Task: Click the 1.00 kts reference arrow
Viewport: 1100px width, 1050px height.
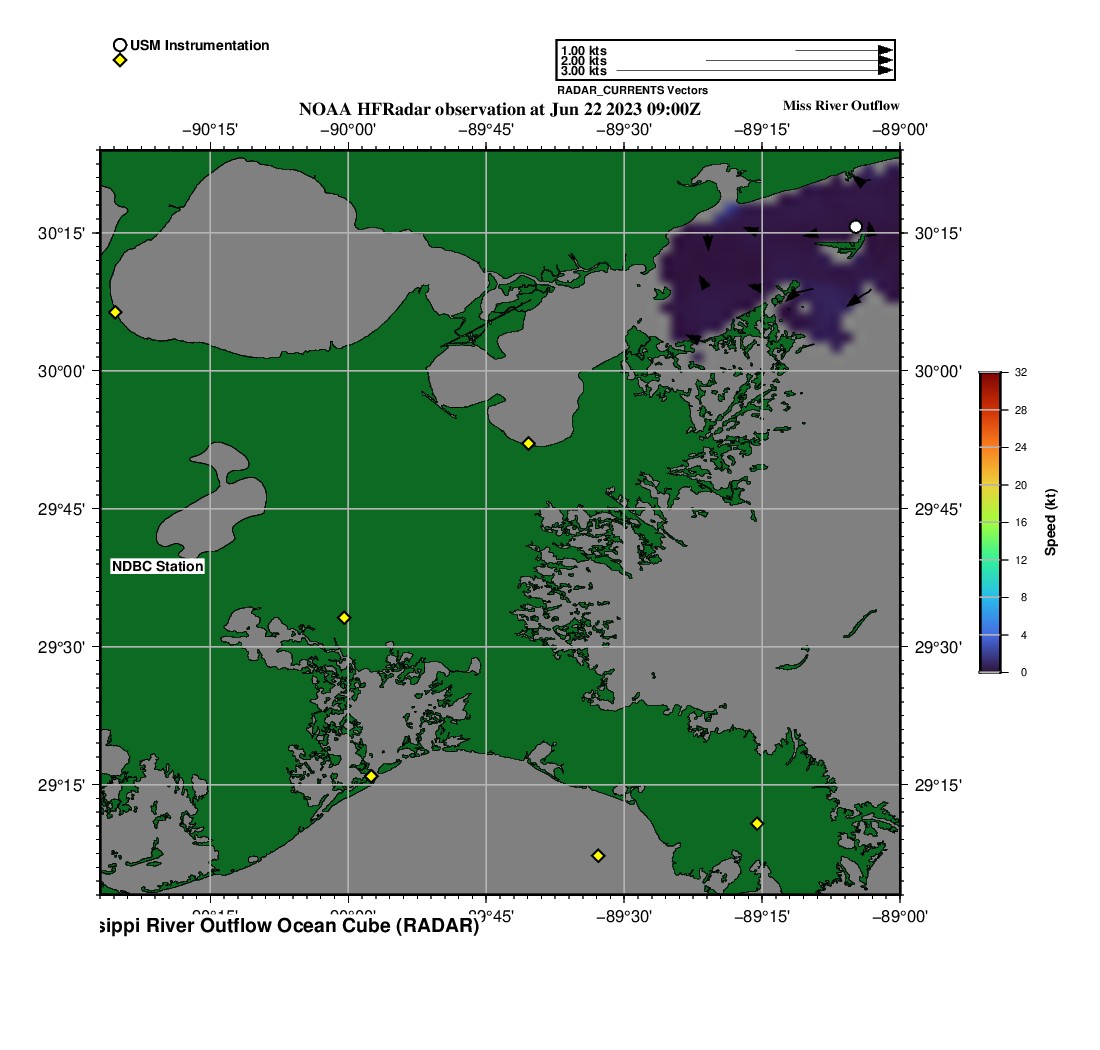Action: click(842, 50)
